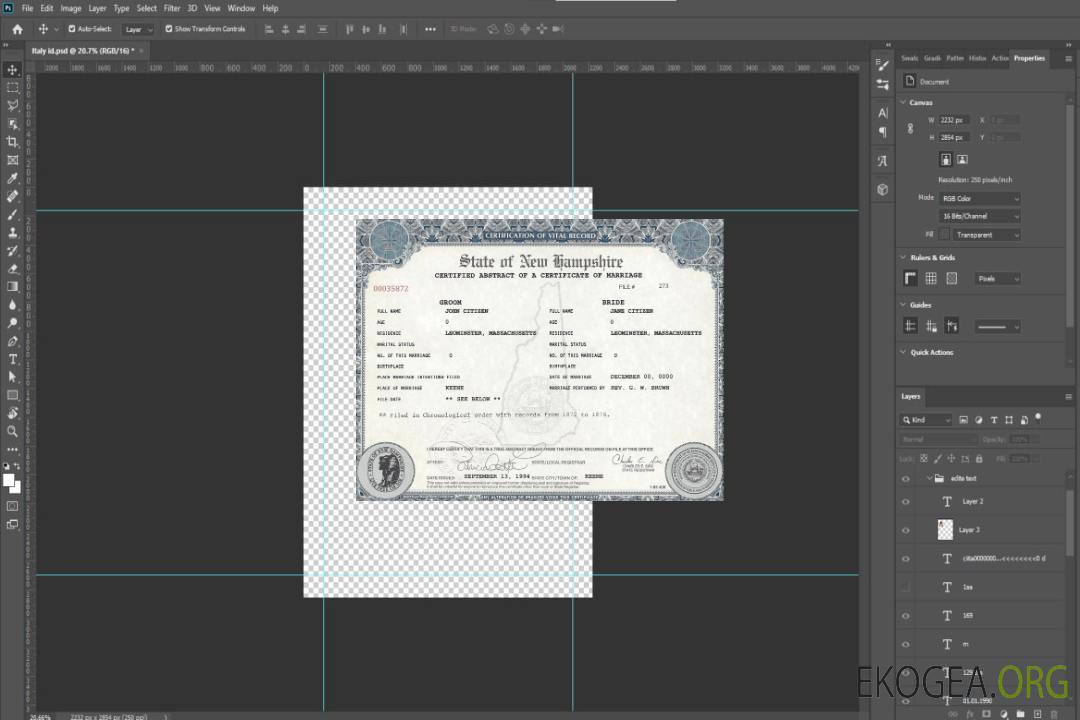The image size is (1080, 720).
Task: Hide the 'adte text' group
Action: 906,479
